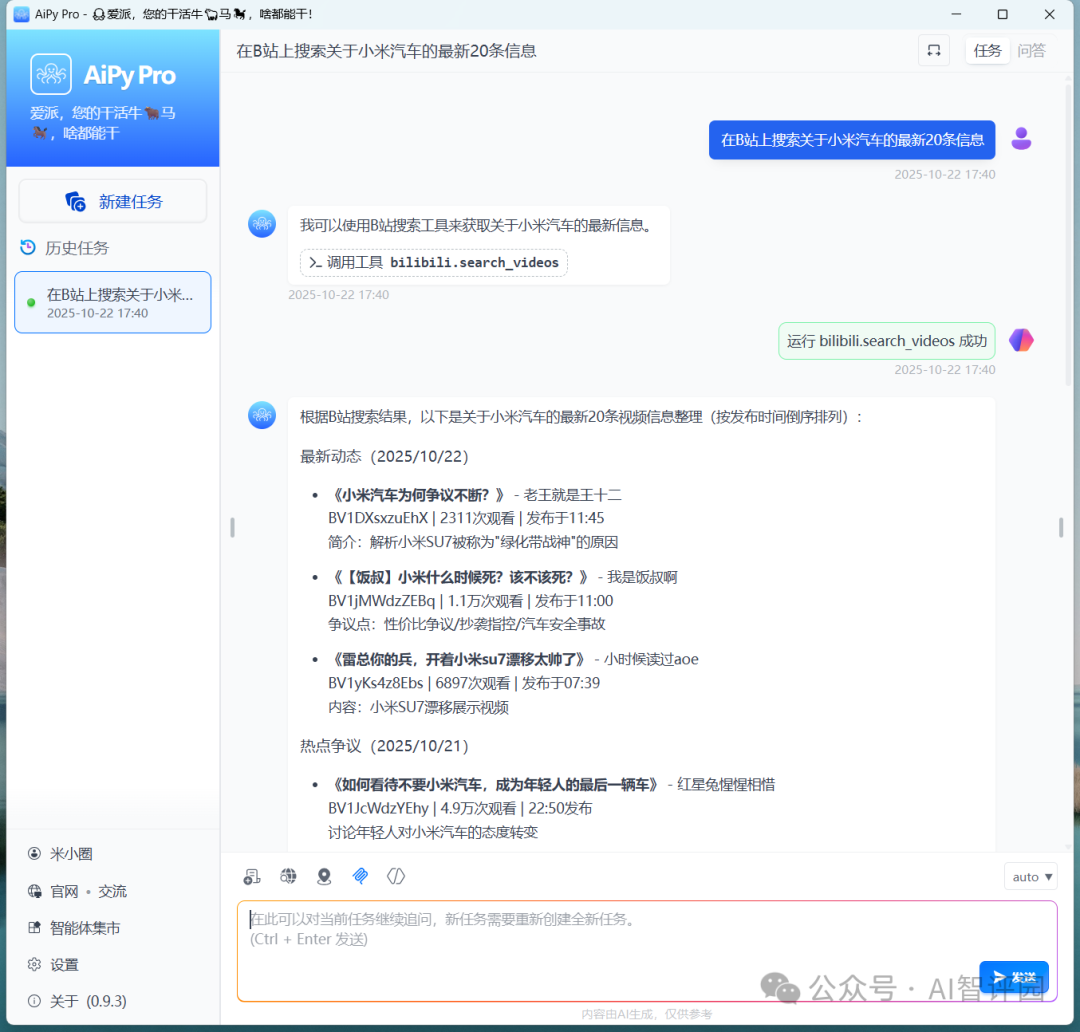Screen dimensions: 1080x1032
Task: Click the 热点争议（2025/10/21）heading
Action: coord(384,746)
